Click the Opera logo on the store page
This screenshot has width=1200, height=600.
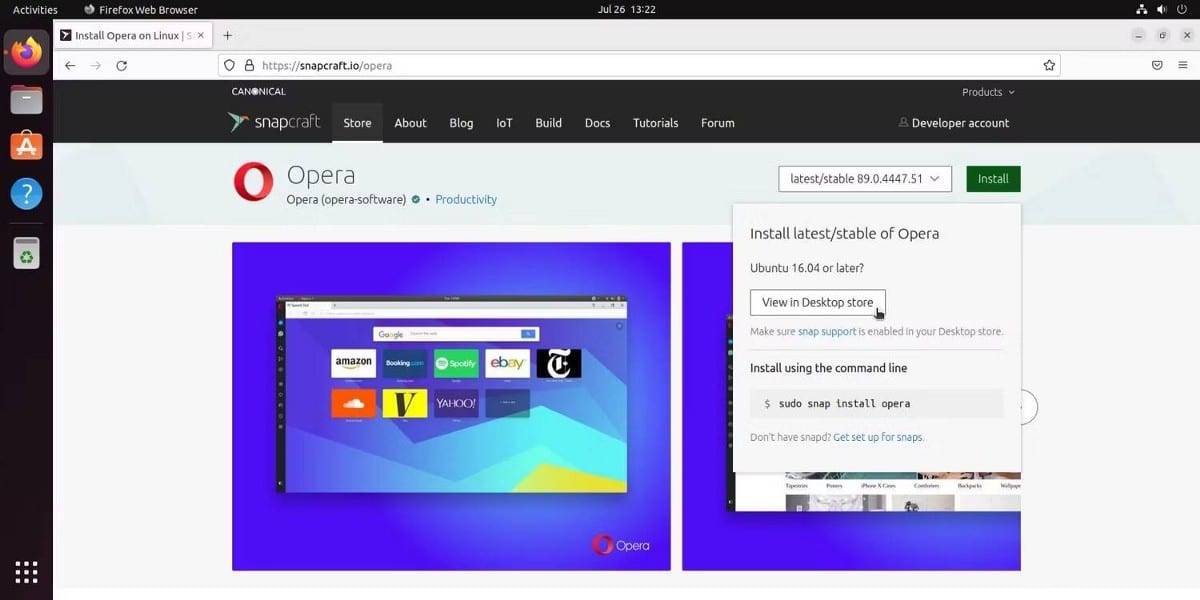[x=253, y=182]
